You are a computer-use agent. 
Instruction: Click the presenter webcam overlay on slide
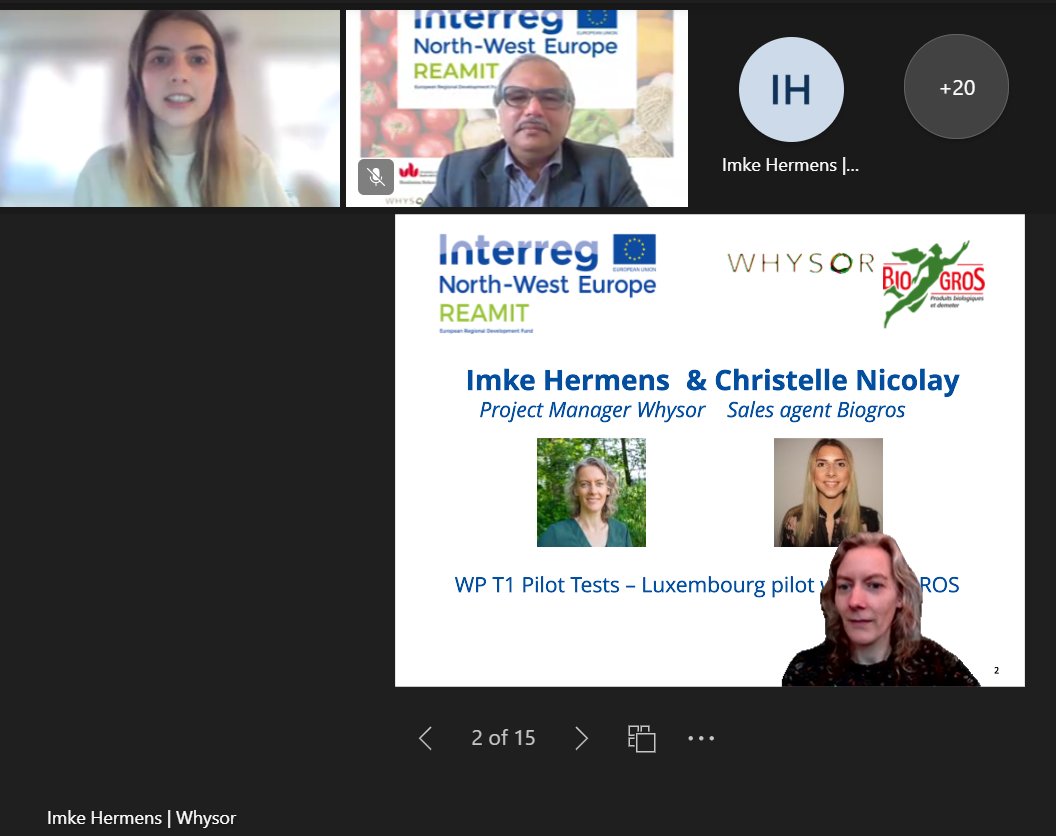880,610
